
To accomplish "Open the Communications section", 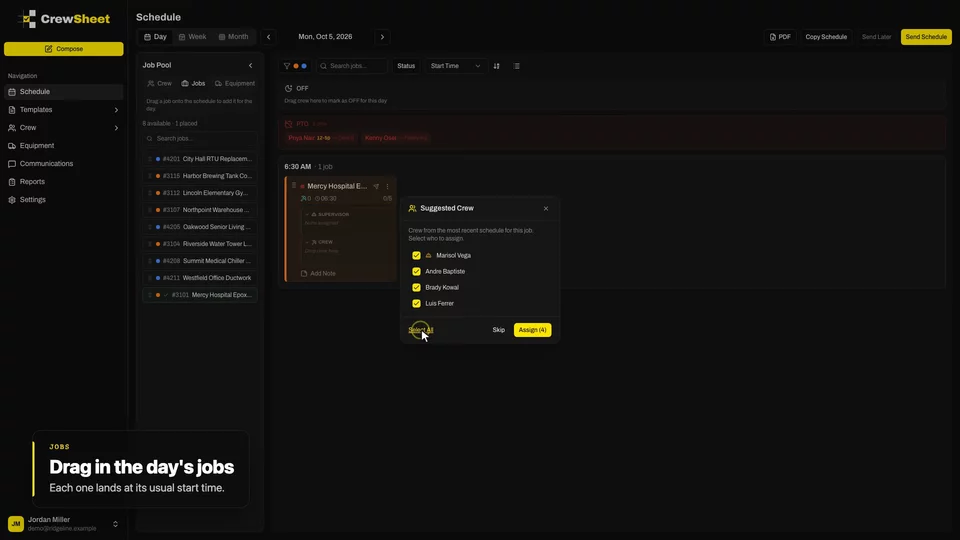I will [64, 163].
